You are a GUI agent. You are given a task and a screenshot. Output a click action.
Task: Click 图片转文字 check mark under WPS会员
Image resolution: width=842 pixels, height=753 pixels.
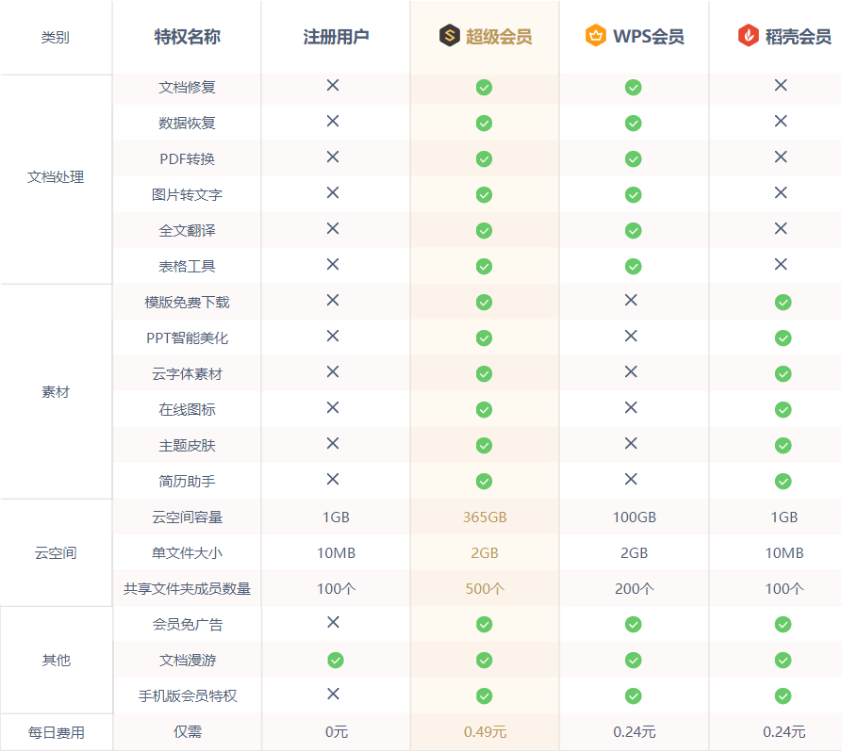click(633, 194)
